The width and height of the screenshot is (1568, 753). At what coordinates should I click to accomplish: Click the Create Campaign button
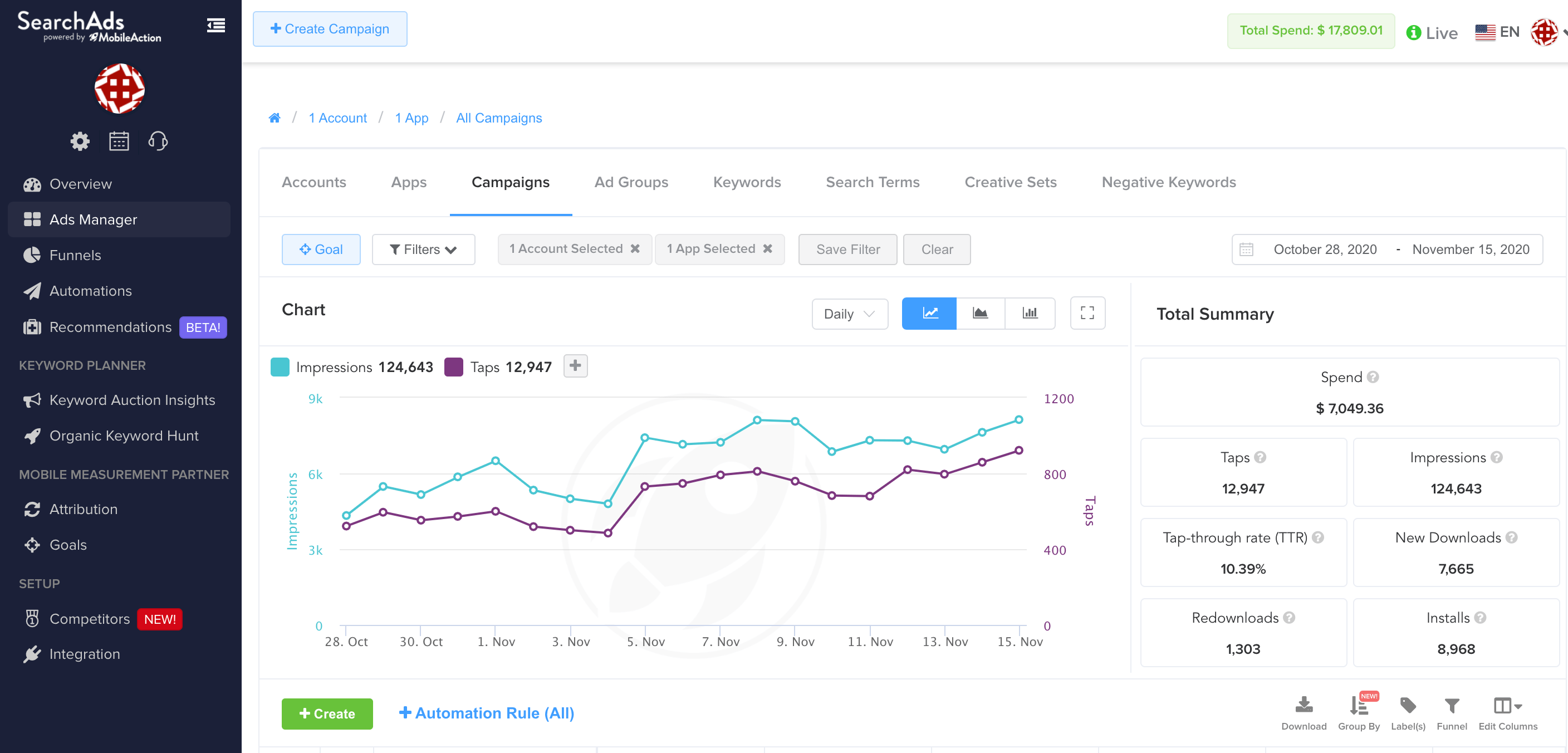tap(330, 28)
